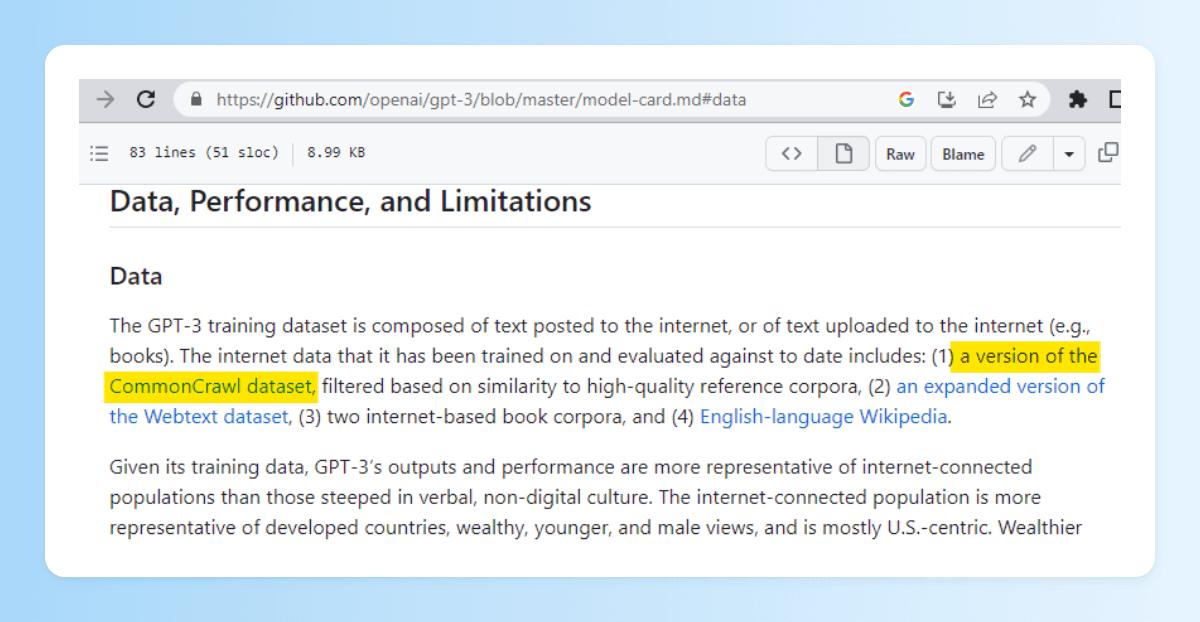This screenshot has width=1200, height=622.
Task: Click the install/download page icon
Action: 946,100
